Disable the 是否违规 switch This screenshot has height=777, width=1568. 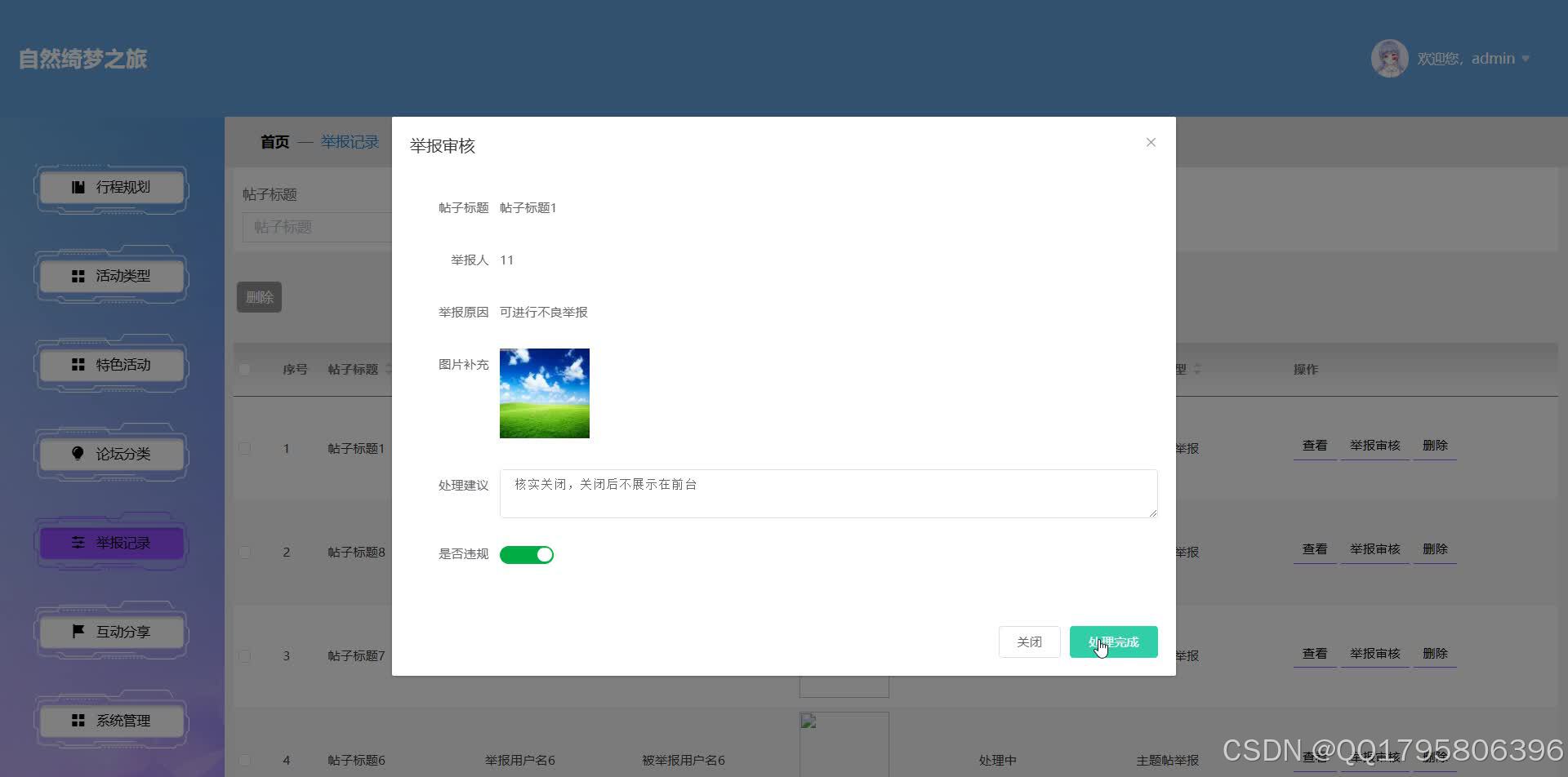(x=527, y=554)
